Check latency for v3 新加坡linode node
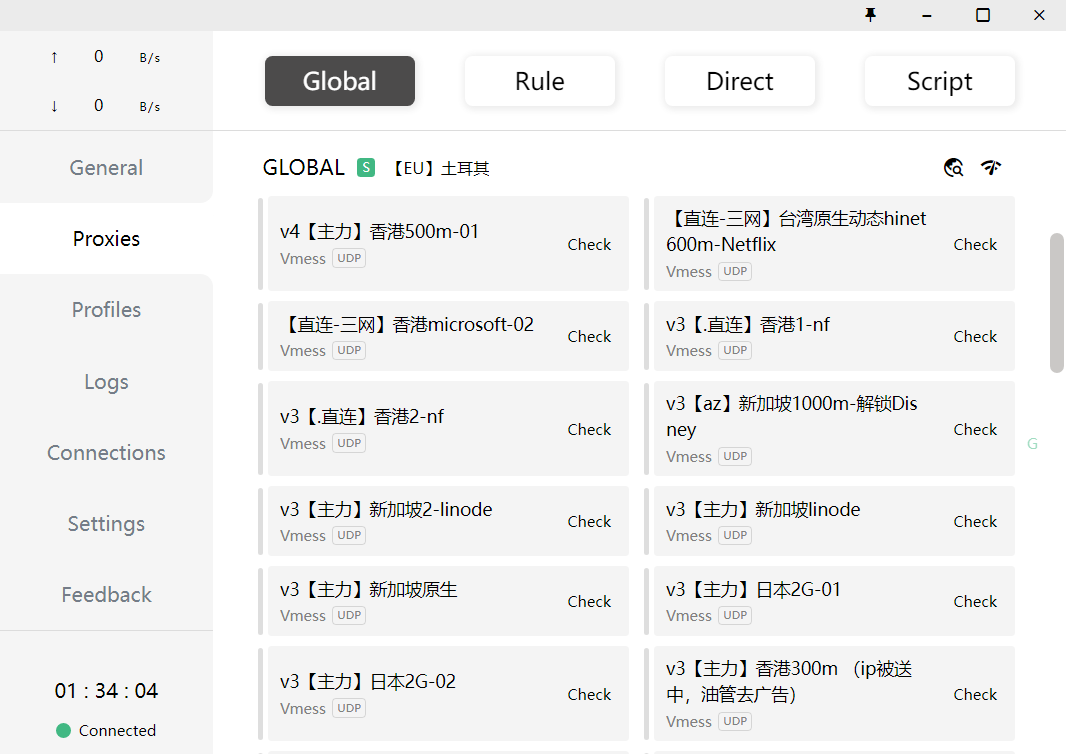This screenshot has width=1066, height=754. click(x=974, y=521)
